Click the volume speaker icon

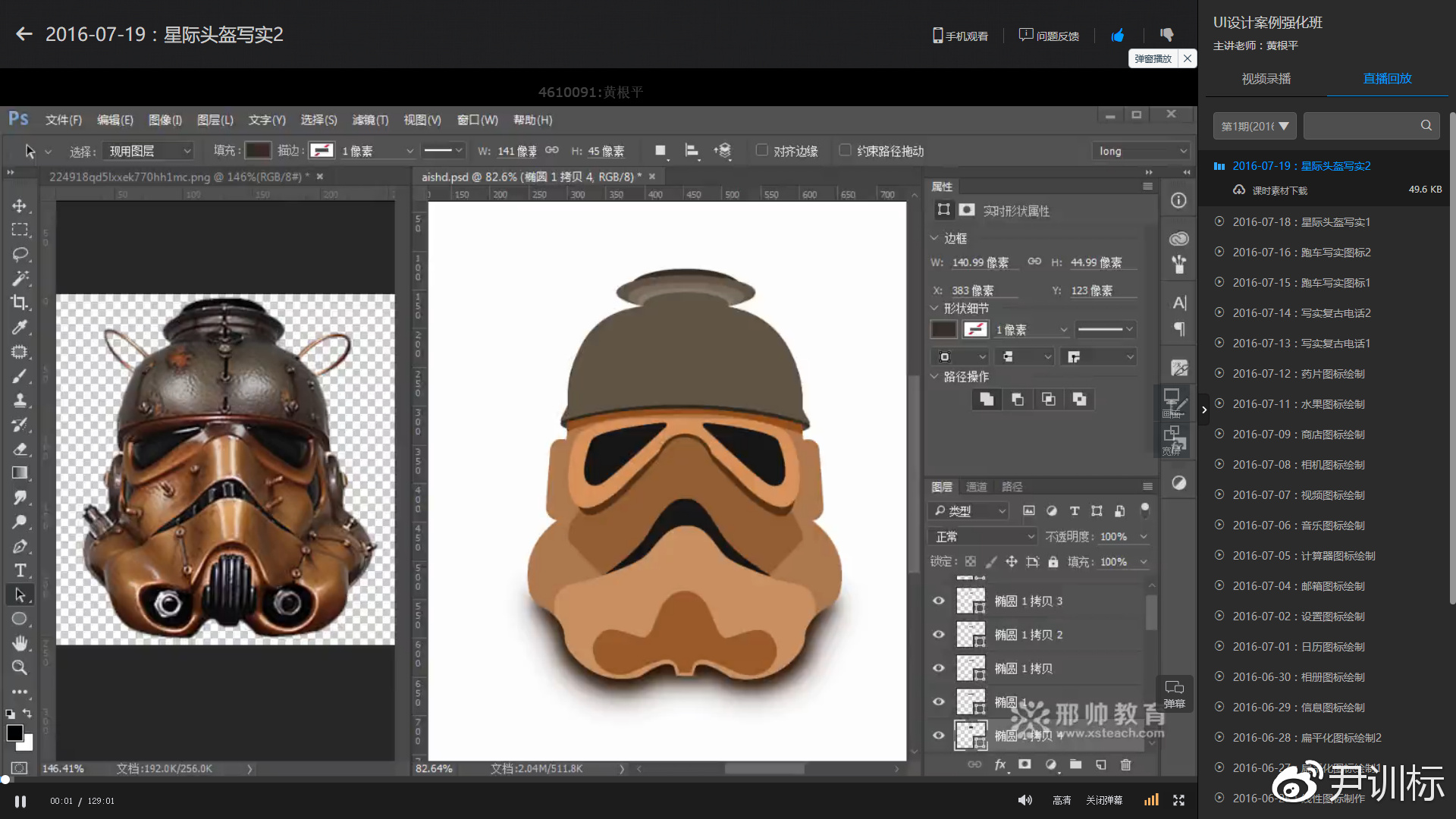point(1025,800)
